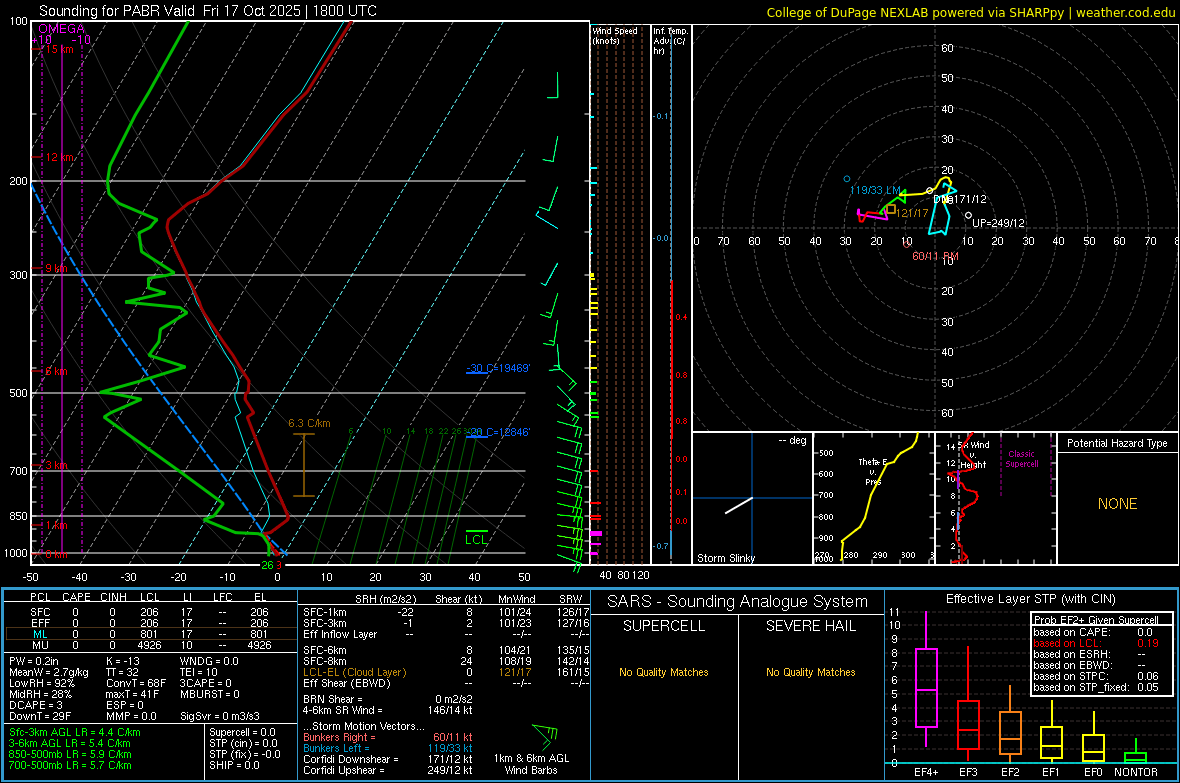Click the Storm Slinky plot line
1180x783 pixels.
739,505
